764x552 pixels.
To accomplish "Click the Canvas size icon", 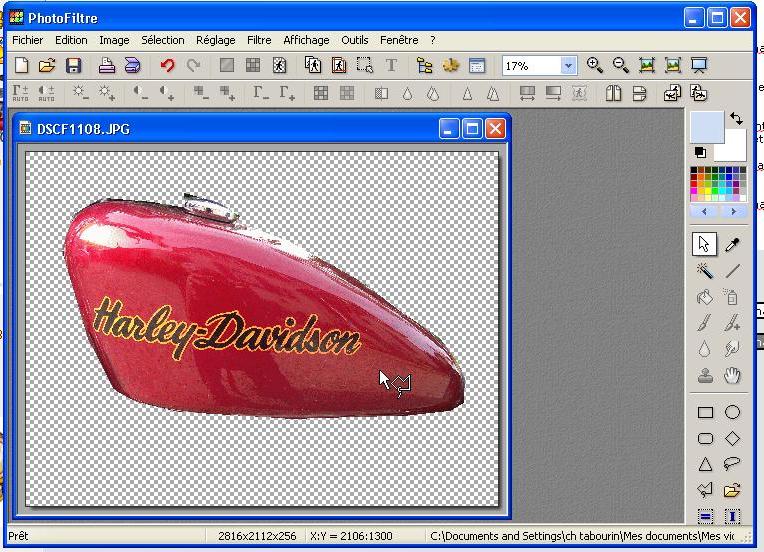I will pos(339,65).
